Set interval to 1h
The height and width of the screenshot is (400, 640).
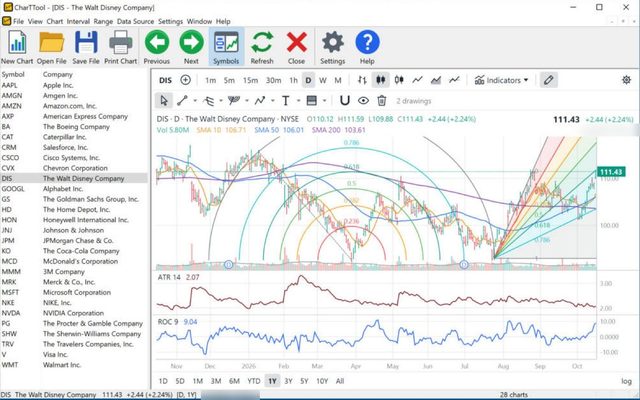(293, 80)
